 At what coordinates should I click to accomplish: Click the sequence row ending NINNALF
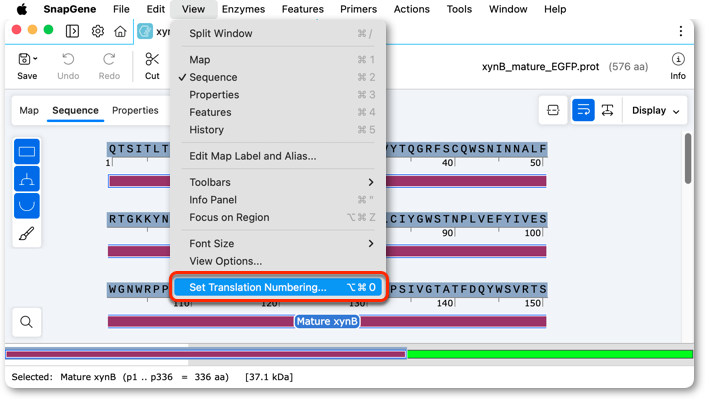point(327,149)
